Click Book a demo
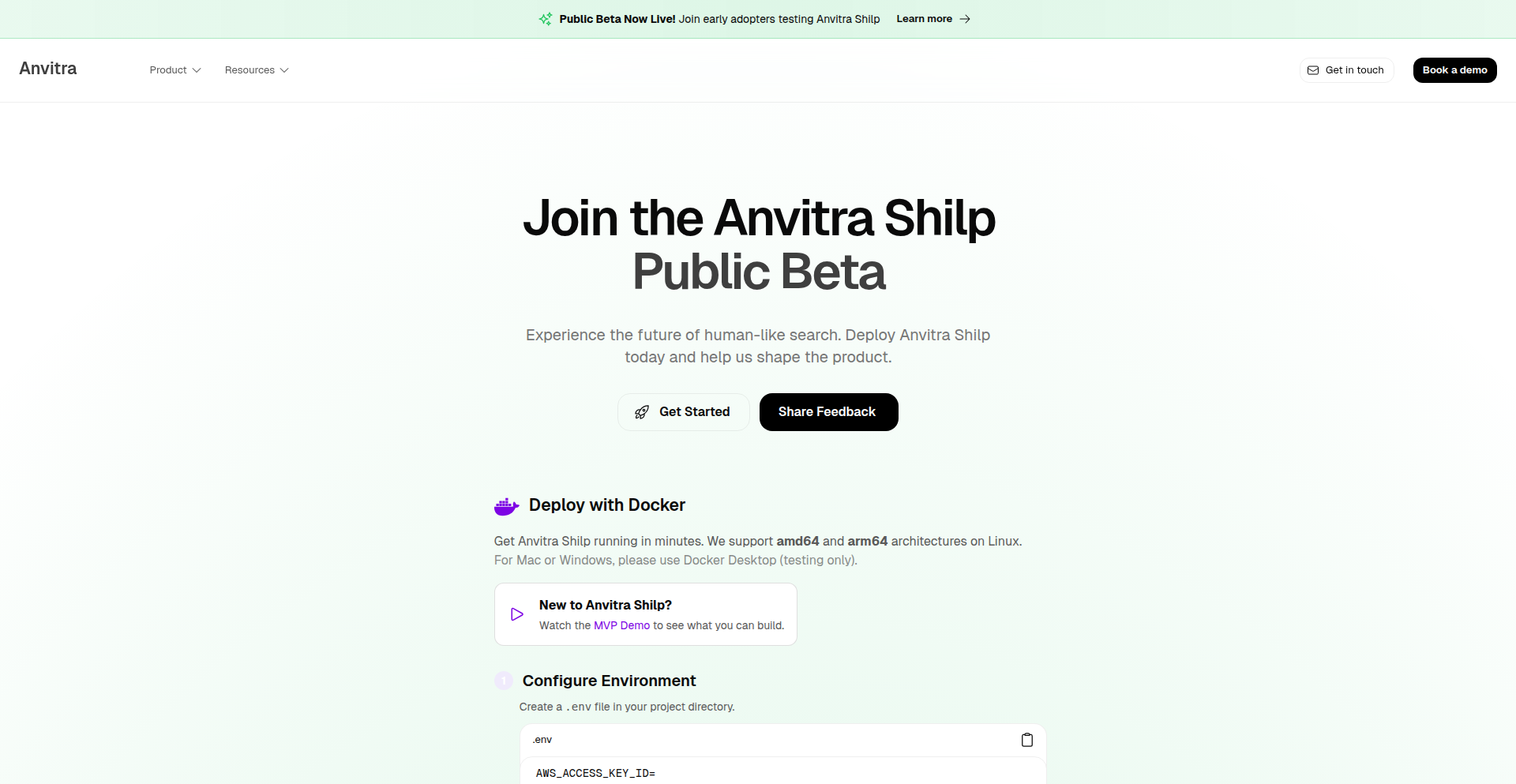This screenshot has height=784, width=1516. click(1454, 70)
